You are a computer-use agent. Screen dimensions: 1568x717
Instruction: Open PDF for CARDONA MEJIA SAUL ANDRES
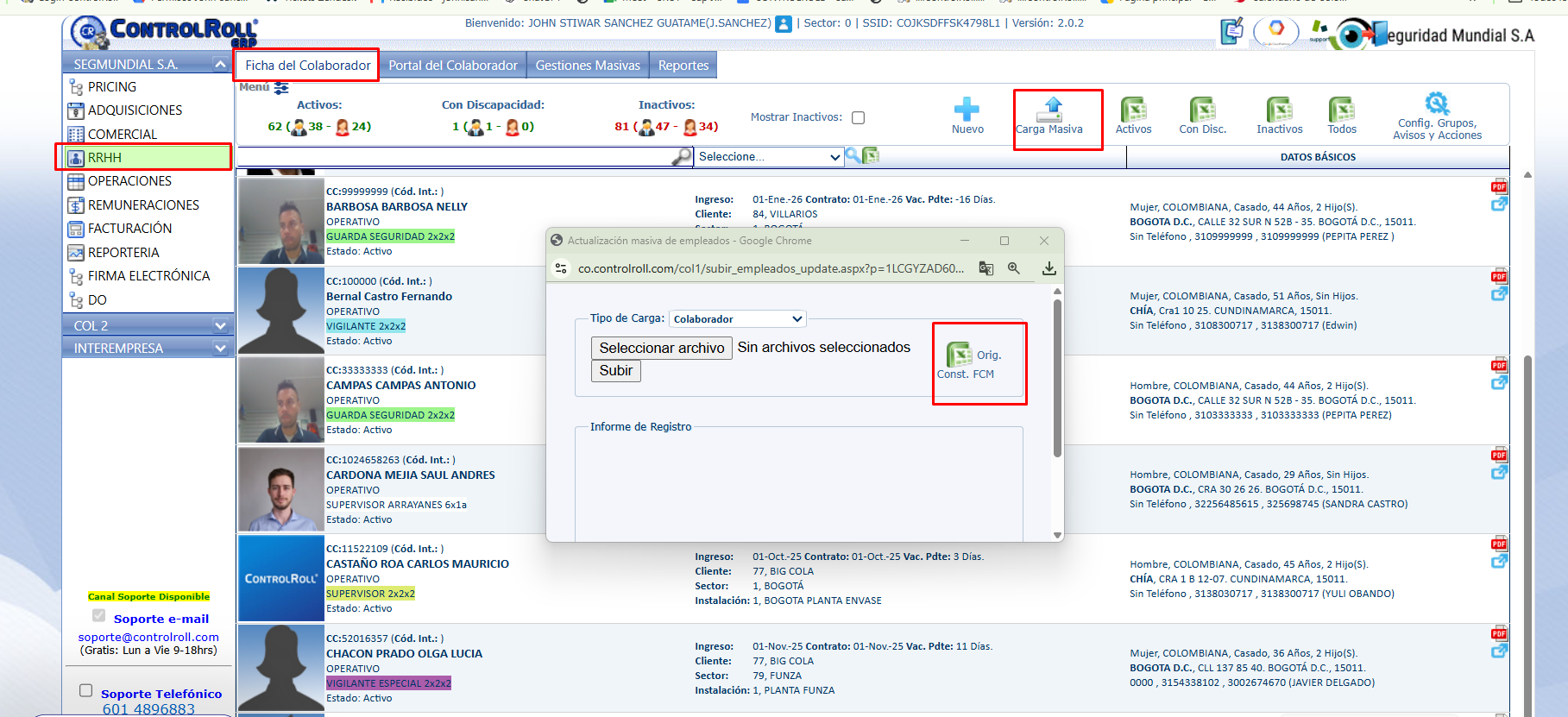1499,455
